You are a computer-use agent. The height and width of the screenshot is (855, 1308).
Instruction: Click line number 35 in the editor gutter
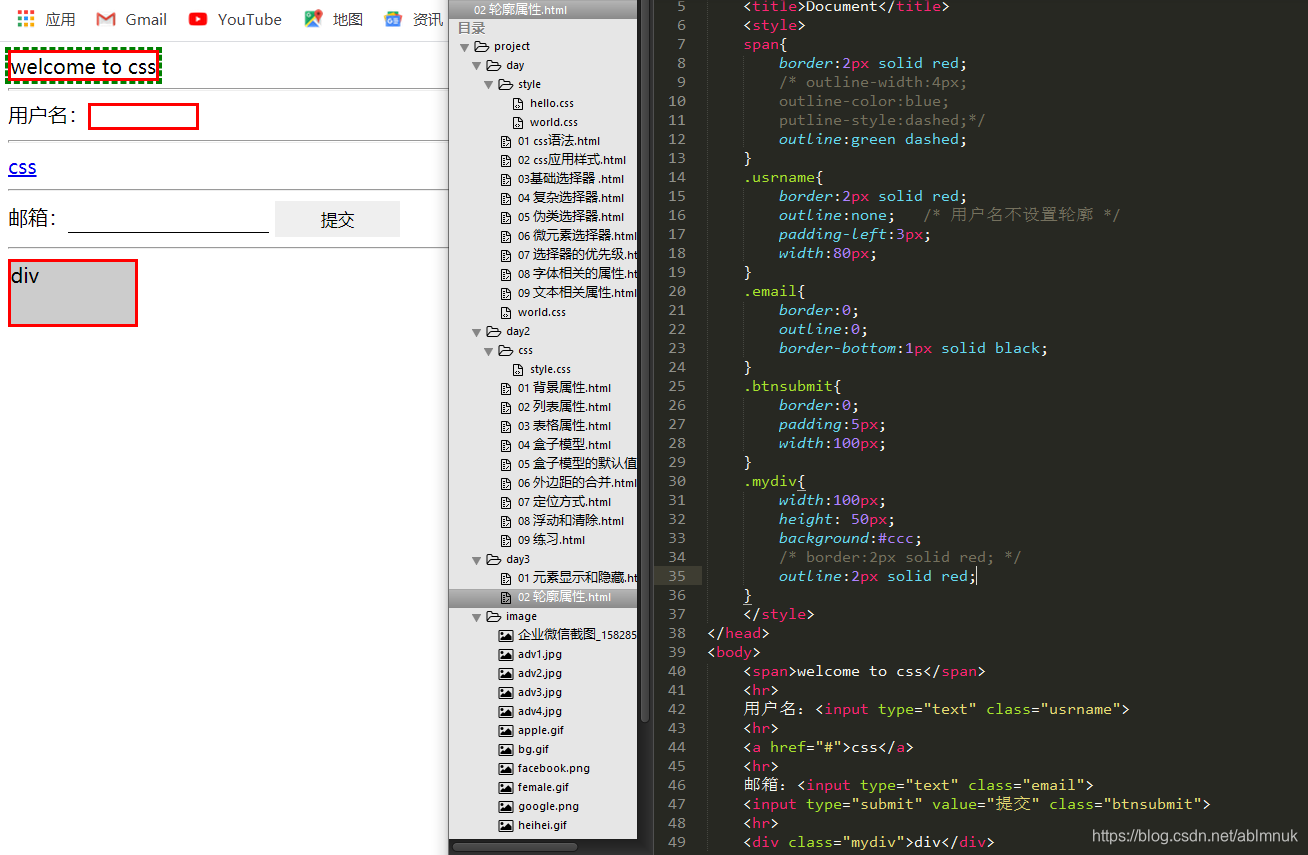click(x=677, y=576)
